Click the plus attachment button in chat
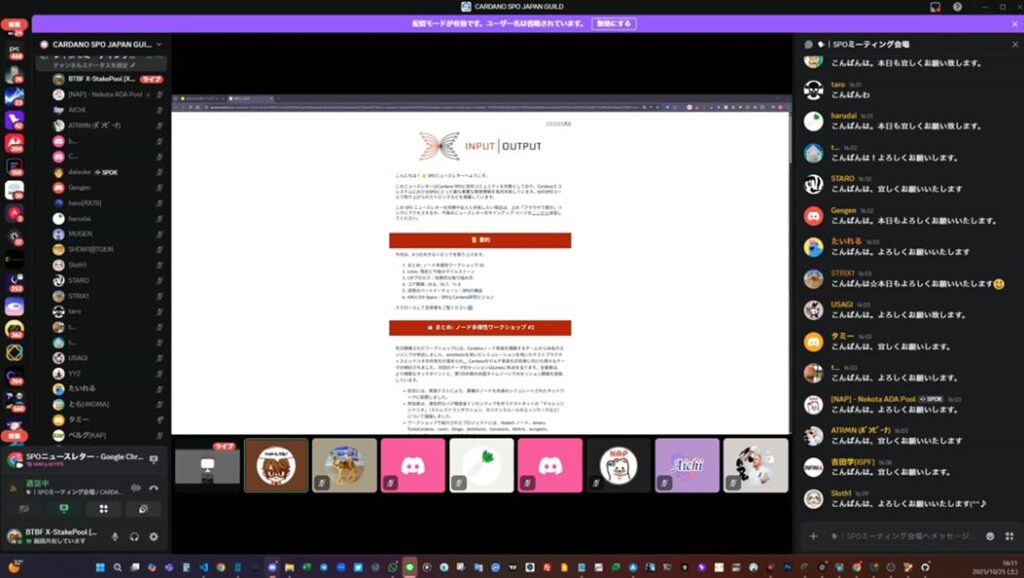Image resolution: width=1024 pixels, height=578 pixels. click(813, 536)
